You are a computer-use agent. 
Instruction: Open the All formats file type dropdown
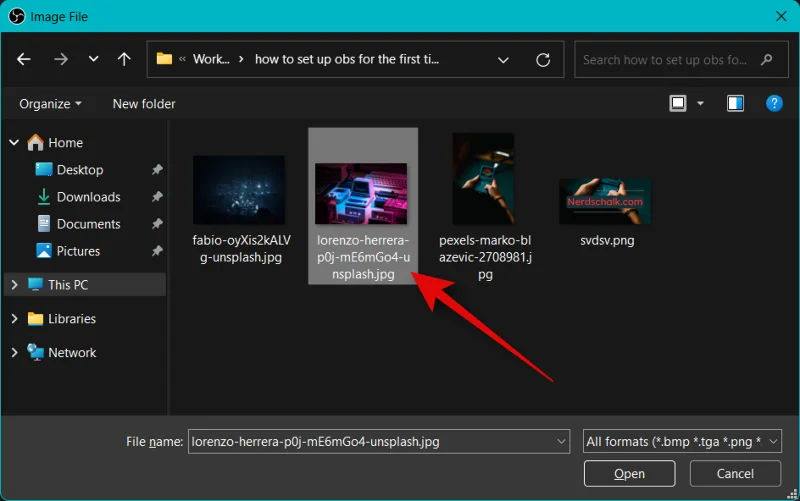(x=682, y=441)
